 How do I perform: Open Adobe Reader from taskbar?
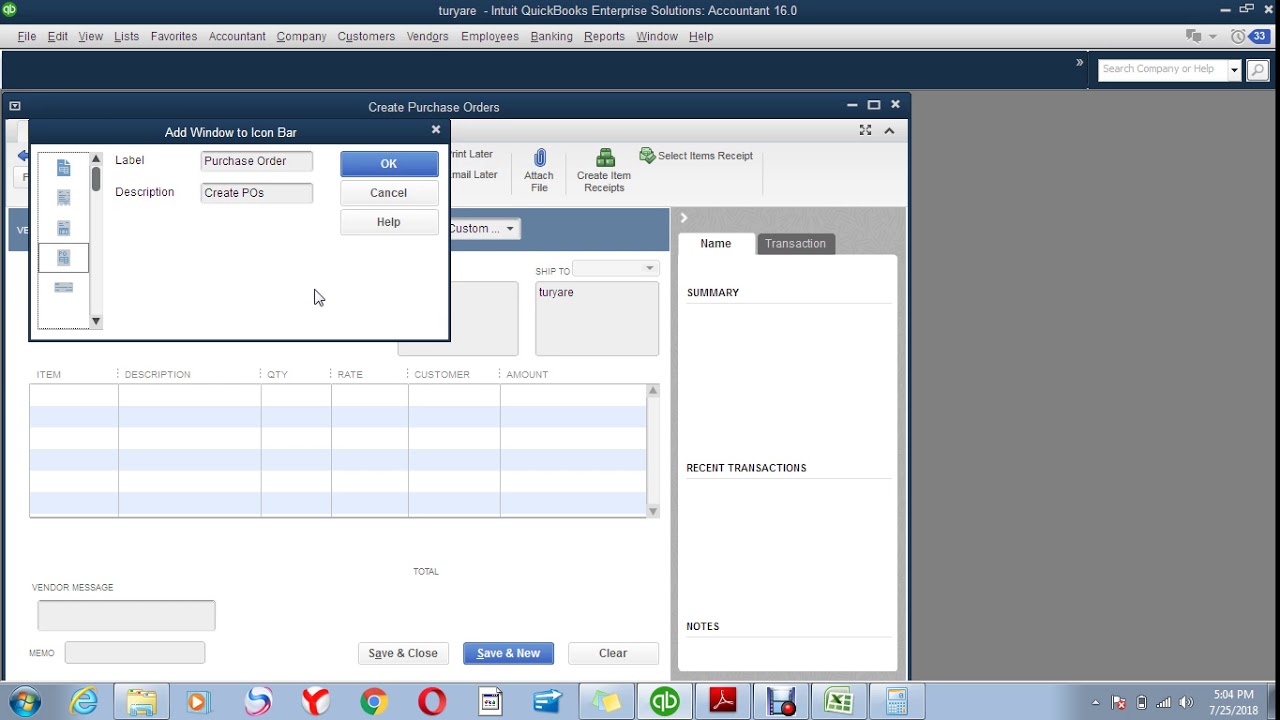722,702
